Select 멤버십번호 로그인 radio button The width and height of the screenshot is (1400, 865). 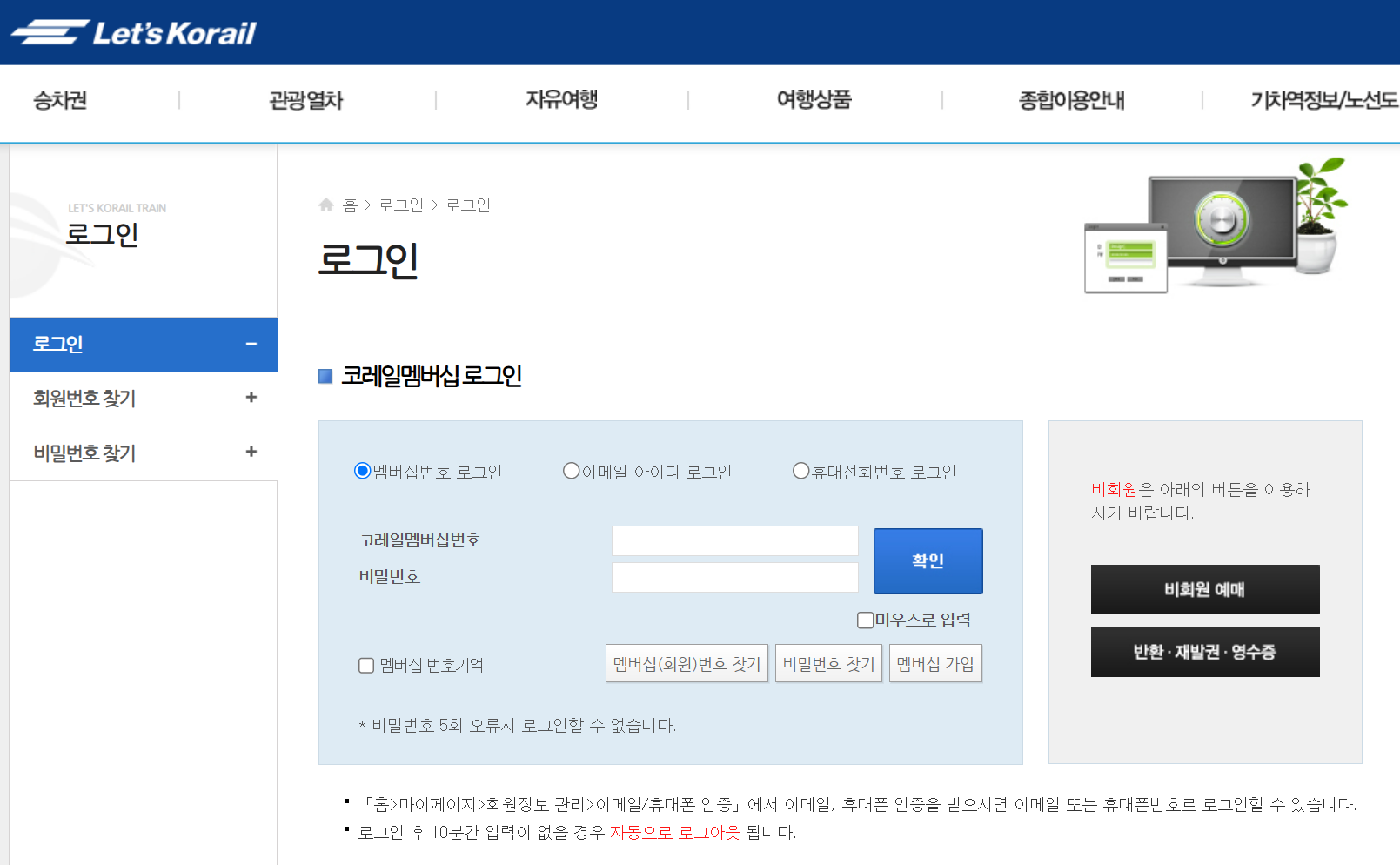363,471
